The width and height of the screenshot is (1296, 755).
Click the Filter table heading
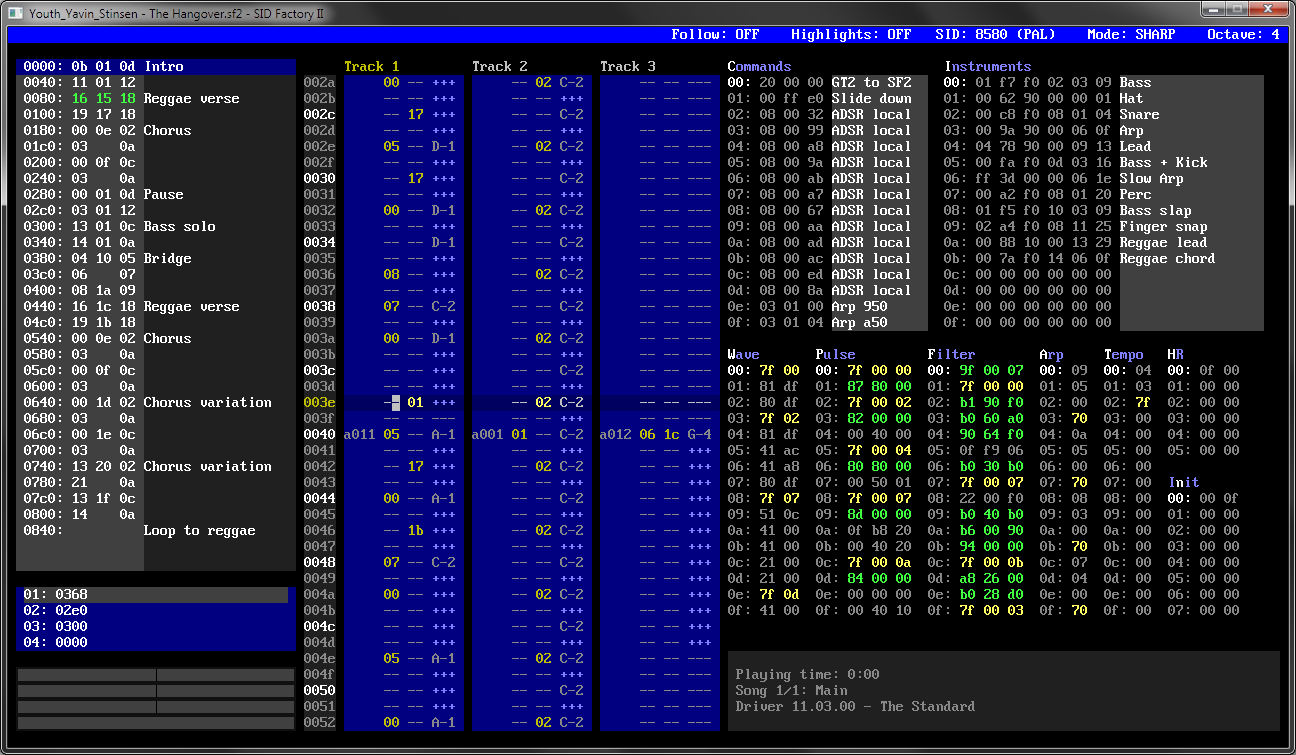[951, 354]
